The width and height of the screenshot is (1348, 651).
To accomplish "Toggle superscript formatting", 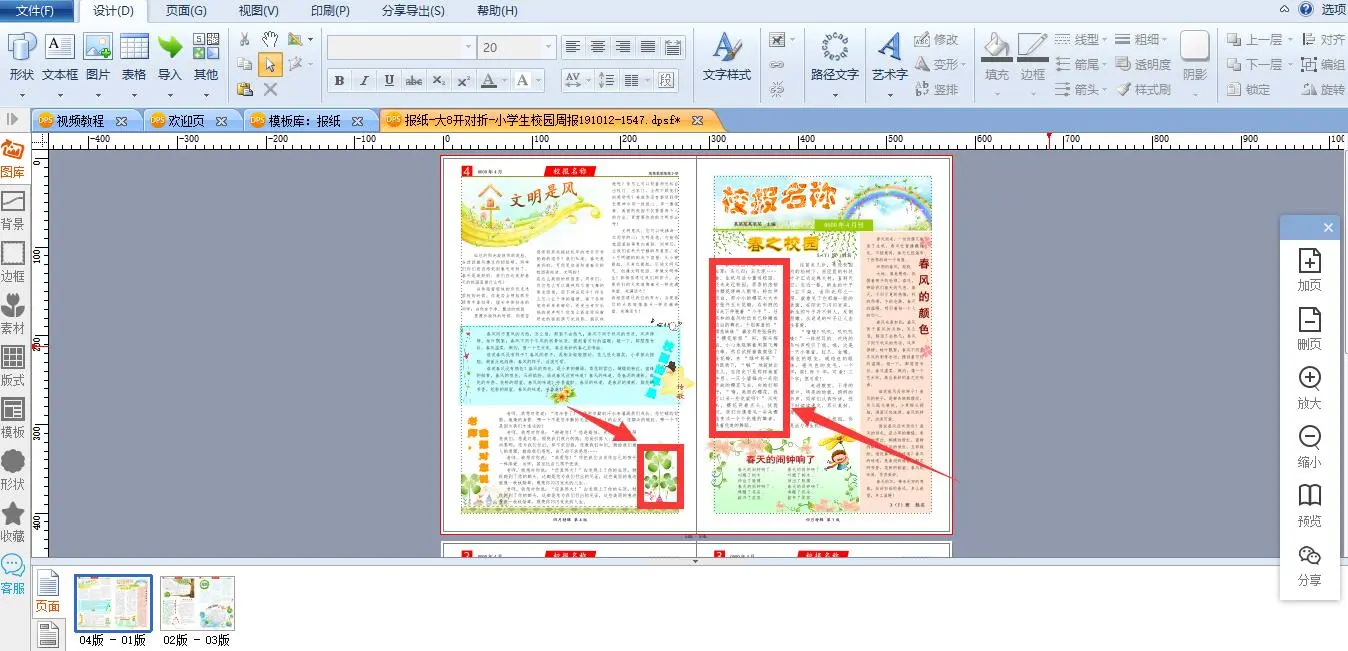I will (x=464, y=80).
